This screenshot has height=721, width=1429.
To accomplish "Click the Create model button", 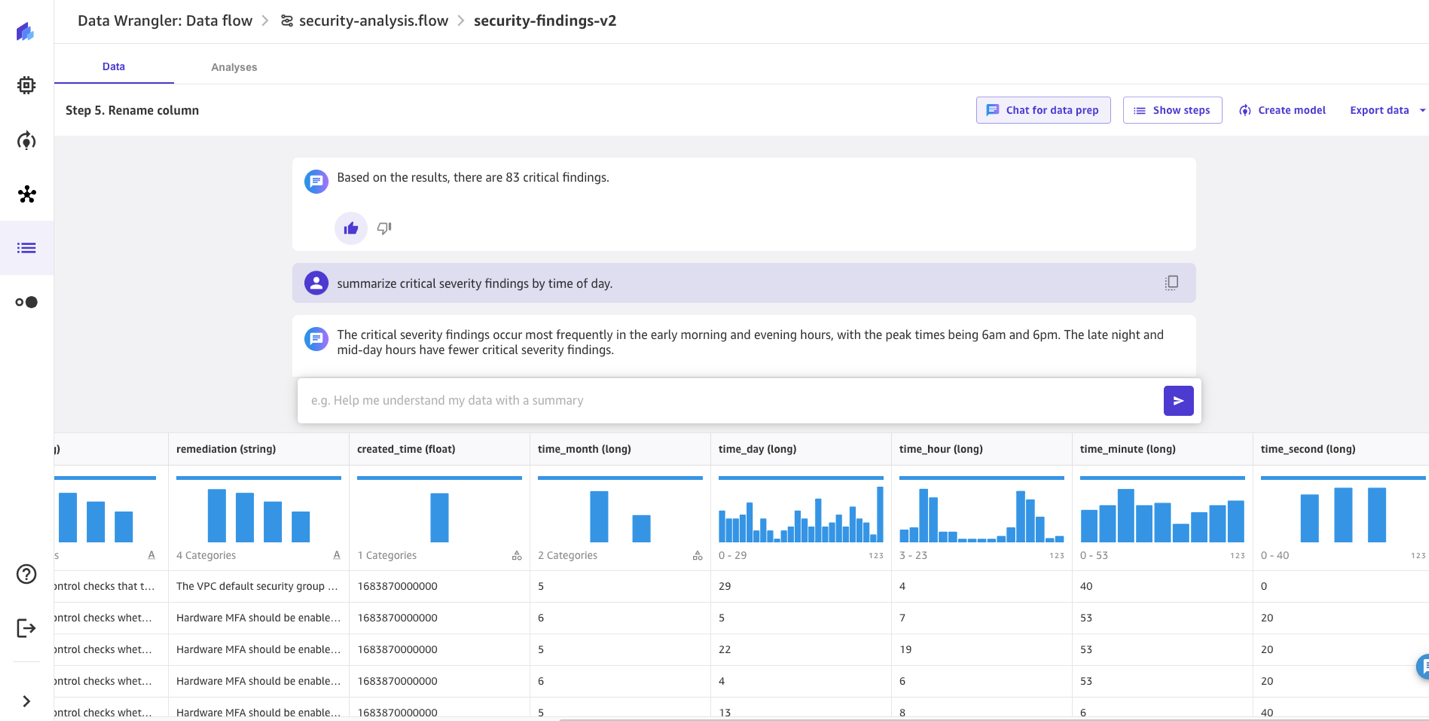I will [x=1282, y=110].
